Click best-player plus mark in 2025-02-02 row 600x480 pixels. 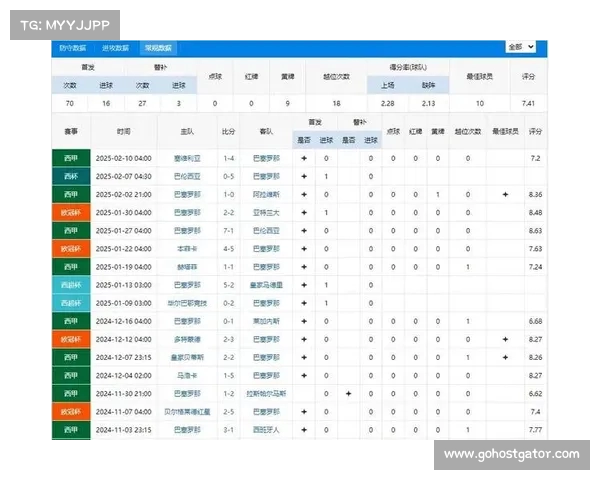[505, 194]
